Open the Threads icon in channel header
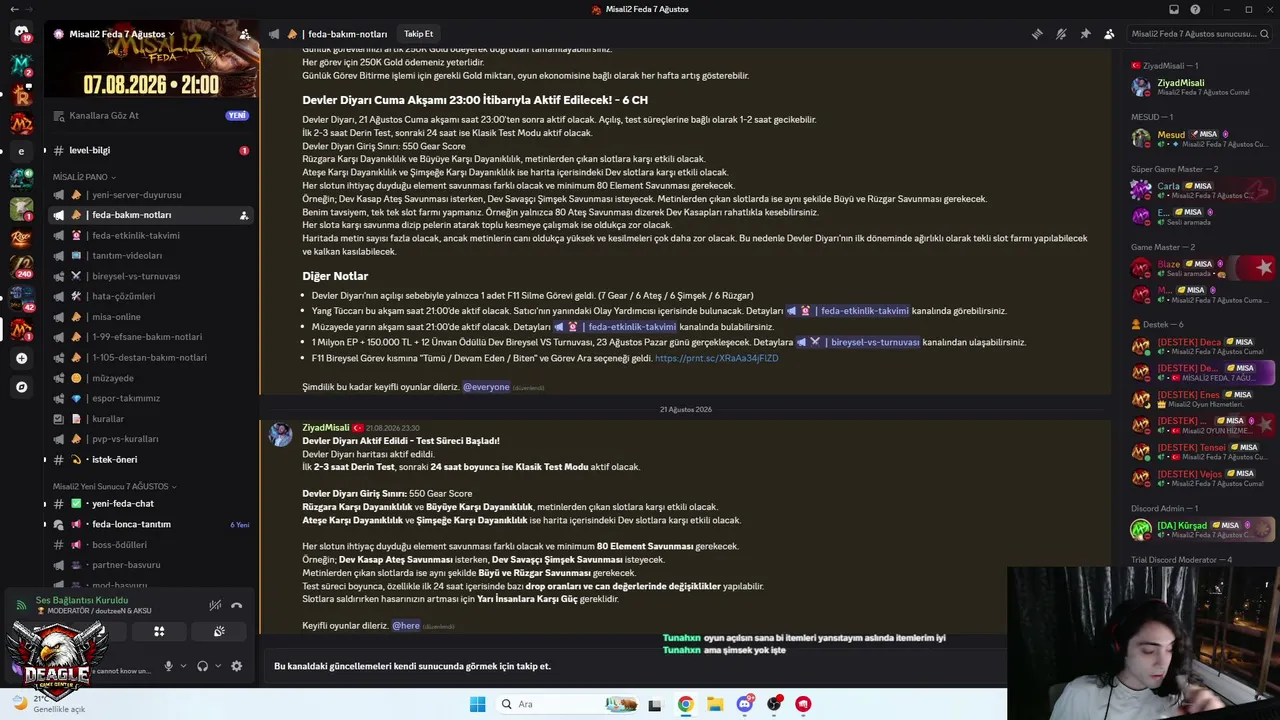This screenshot has height=720, width=1280. (1037, 34)
